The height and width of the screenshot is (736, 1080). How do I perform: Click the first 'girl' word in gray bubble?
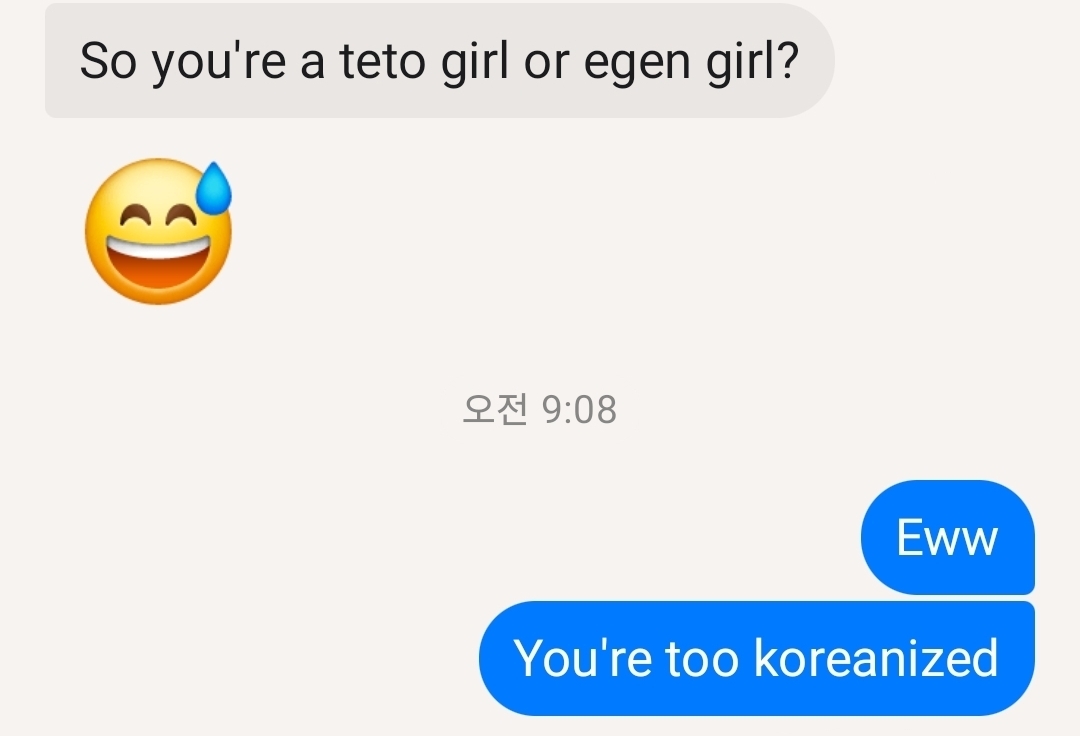[x=475, y=63]
